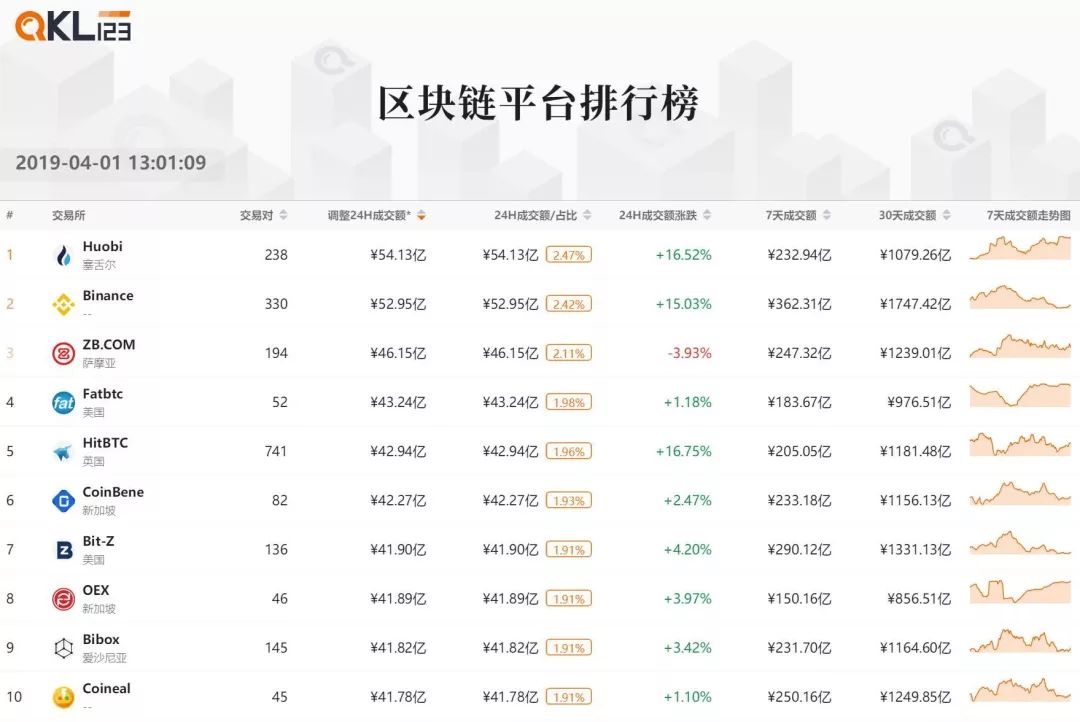Sort by 24H成交额涨跌 column arrows
This screenshot has height=722, width=1080.
(707, 215)
